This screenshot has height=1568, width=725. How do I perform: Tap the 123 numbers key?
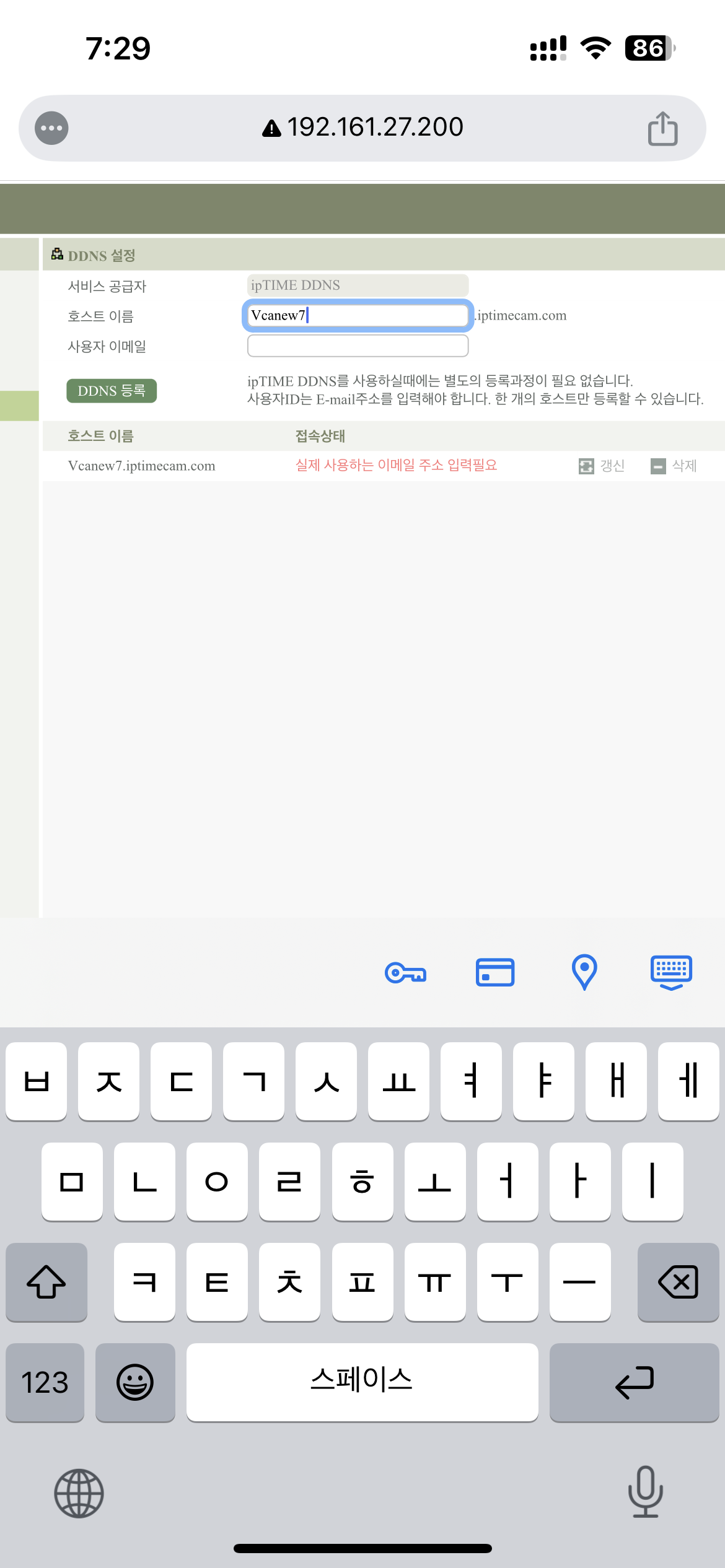tap(45, 1382)
